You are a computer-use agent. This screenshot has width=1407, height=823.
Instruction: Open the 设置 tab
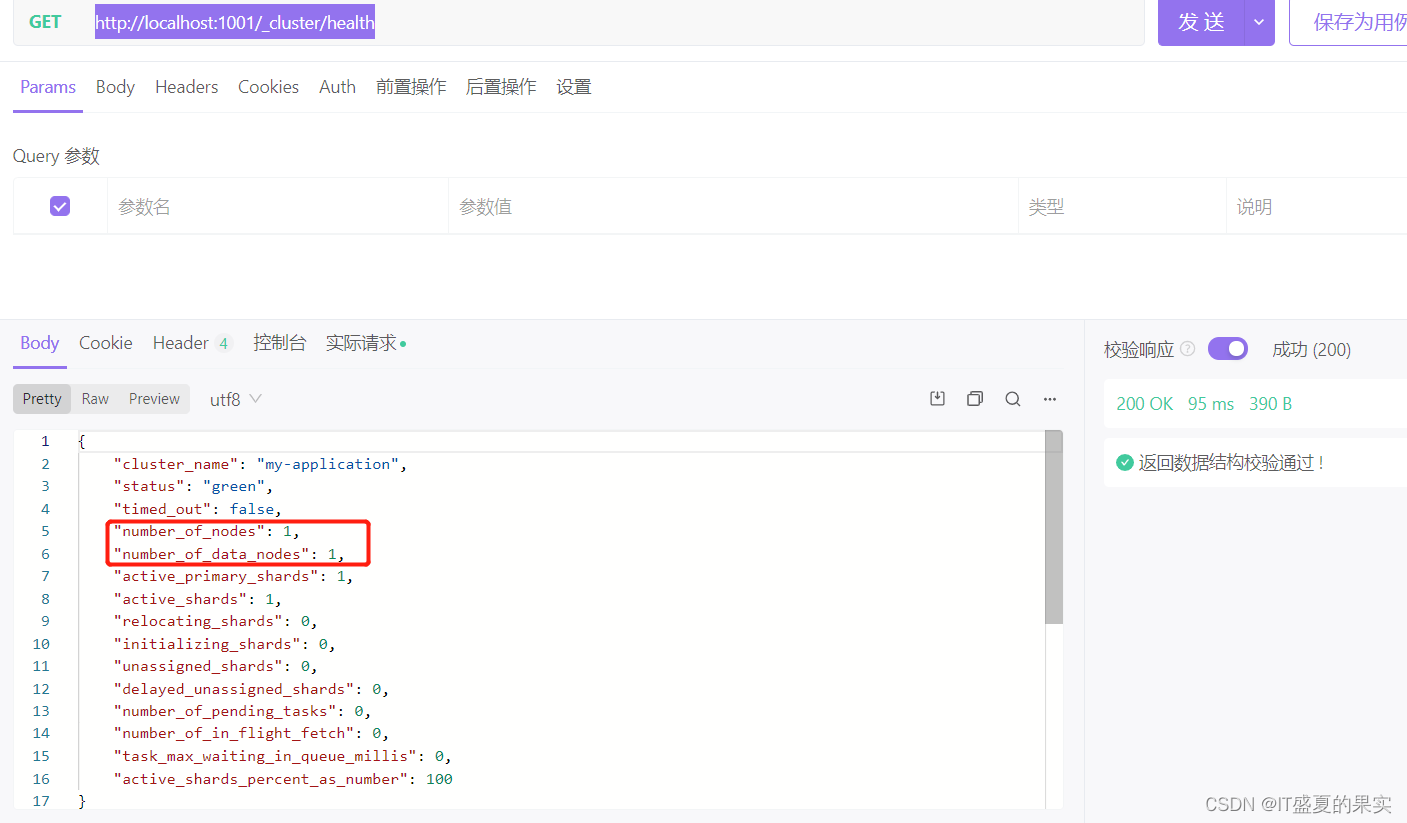574,87
